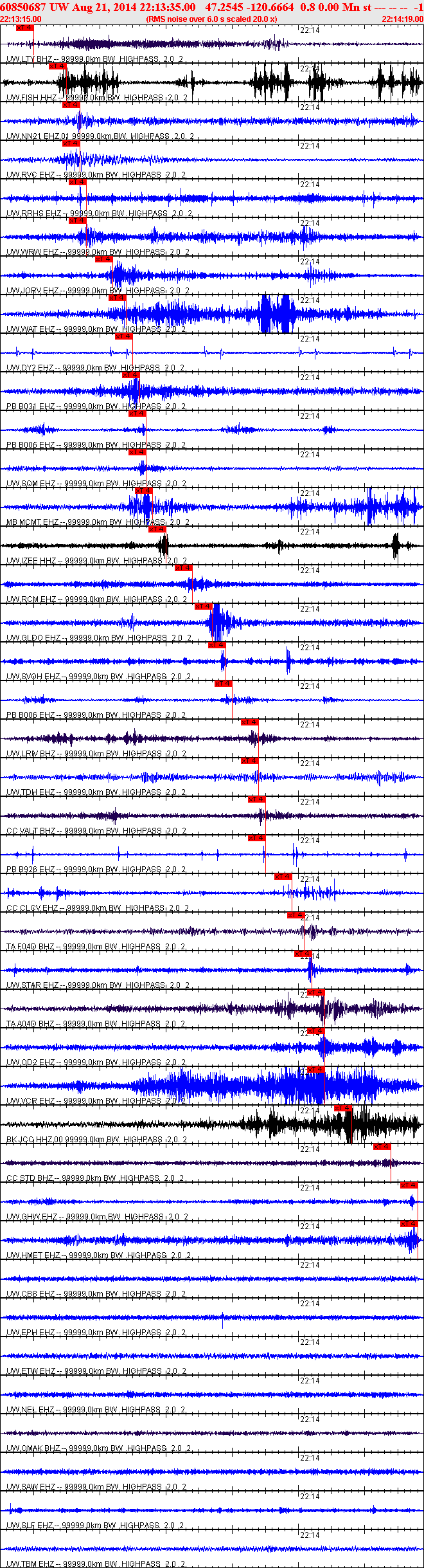Select the PB B031 EHZ station label
Viewport: 424px width, 1568px height.
pos(95,406)
